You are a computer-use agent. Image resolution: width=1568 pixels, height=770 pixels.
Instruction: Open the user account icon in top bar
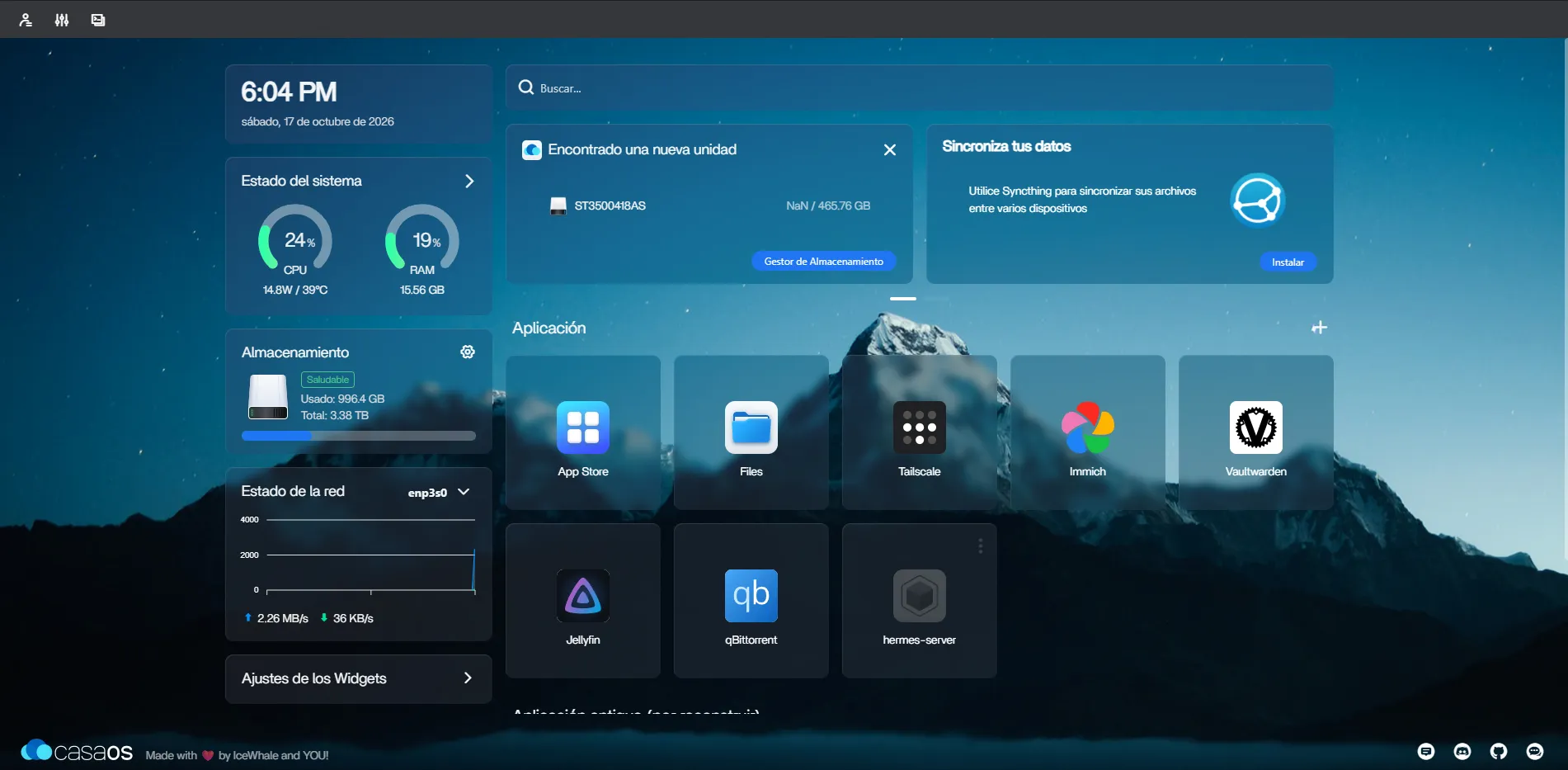pyautogui.click(x=26, y=20)
